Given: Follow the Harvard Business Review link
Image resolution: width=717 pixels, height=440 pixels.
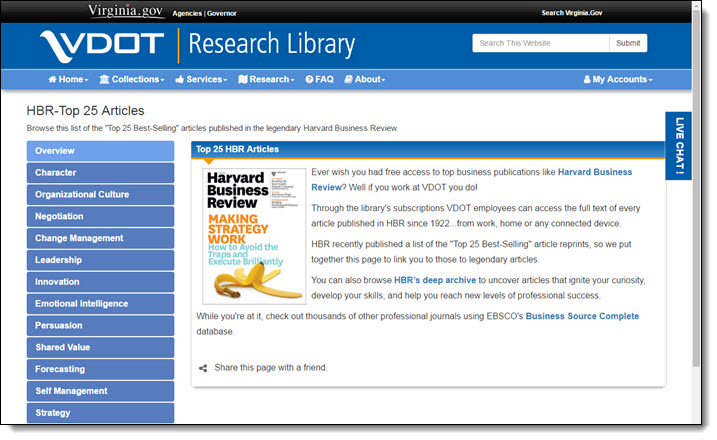Looking at the screenshot, I should 594,172.
